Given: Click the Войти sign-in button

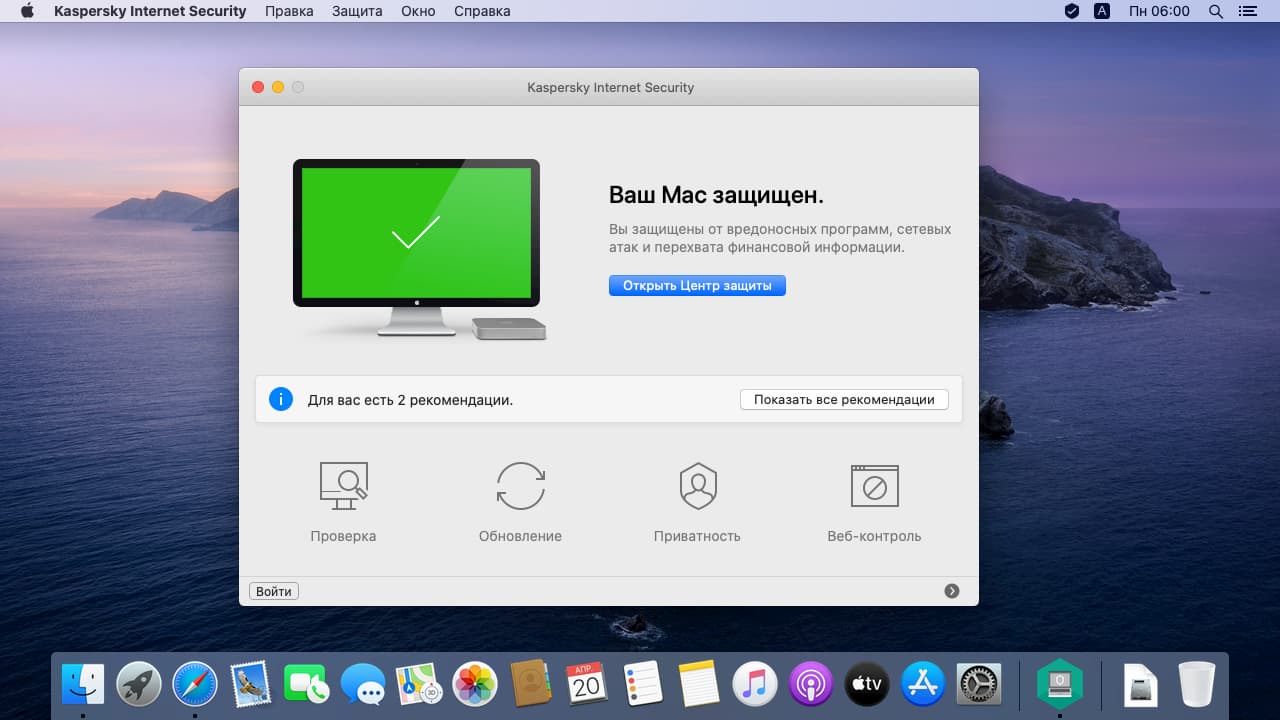Looking at the screenshot, I should click(x=273, y=591).
